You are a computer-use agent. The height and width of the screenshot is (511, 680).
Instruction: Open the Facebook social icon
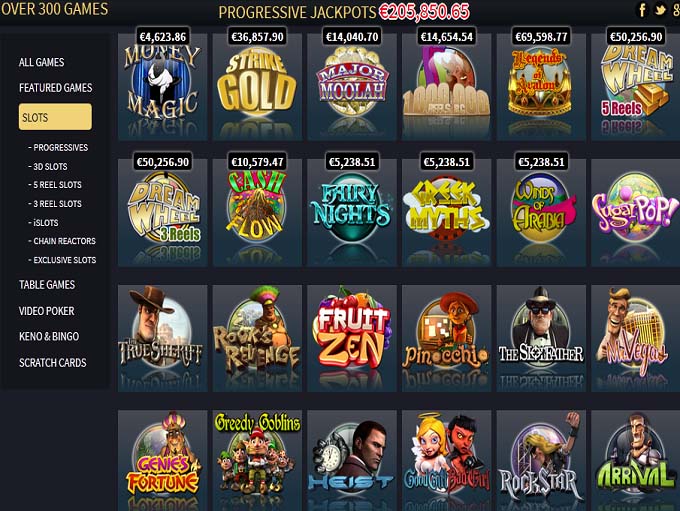click(x=643, y=10)
